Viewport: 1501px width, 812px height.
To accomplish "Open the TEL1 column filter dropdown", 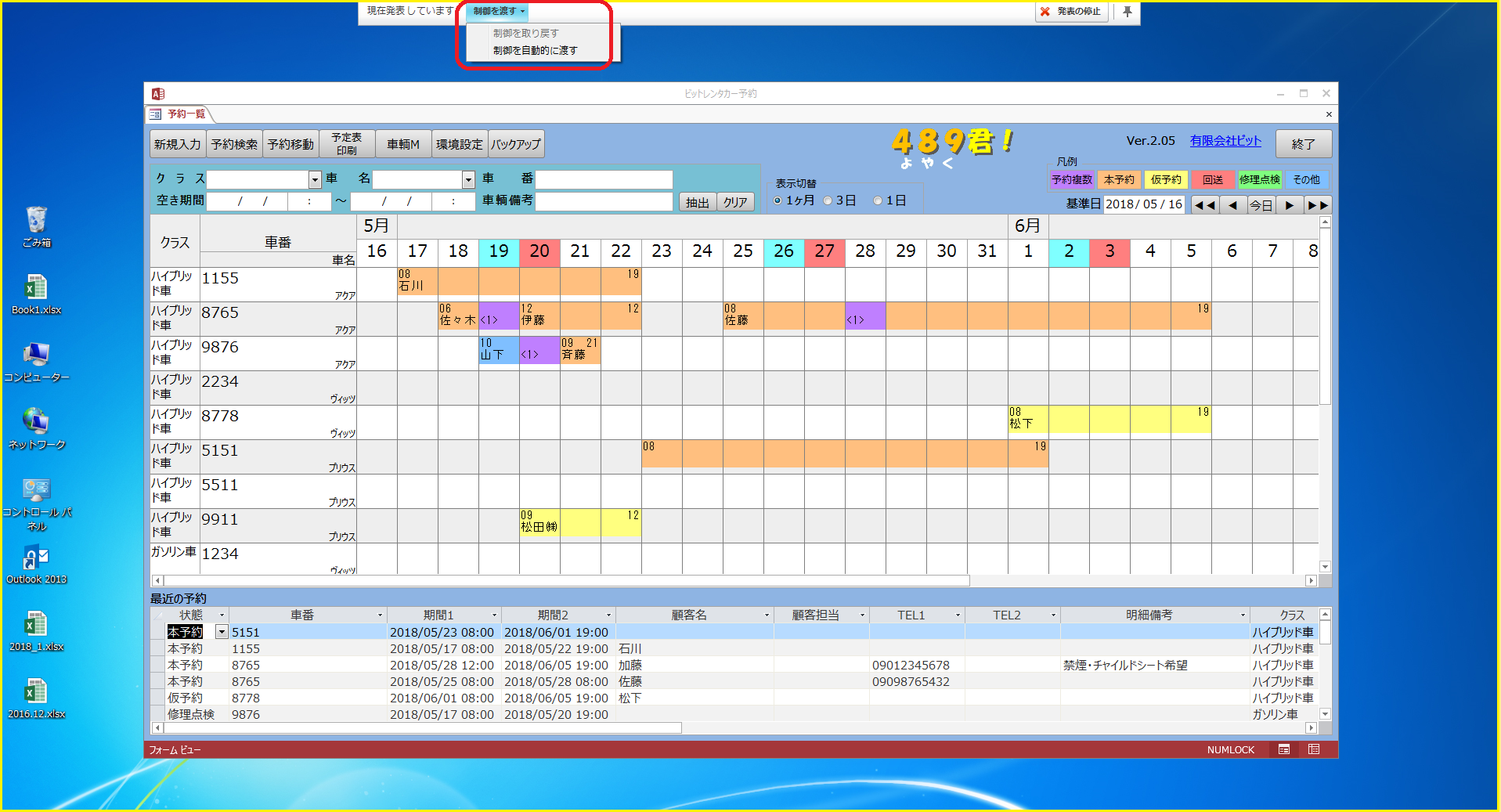I will click(958, 615).
